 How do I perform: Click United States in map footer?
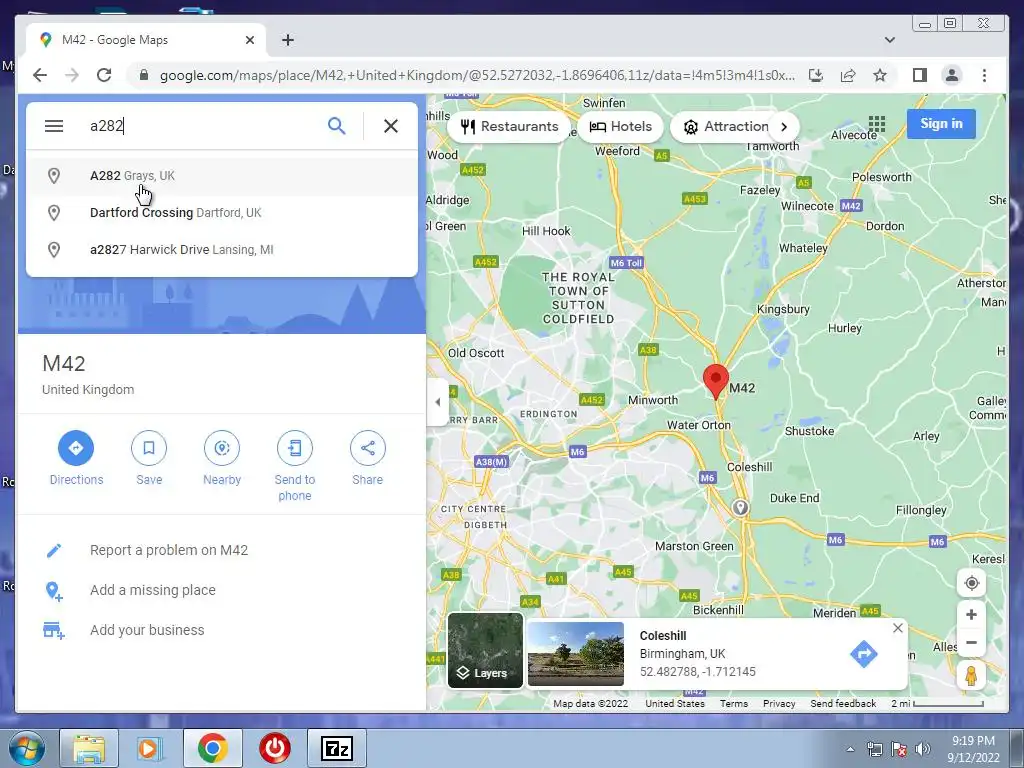click(x=675, y=703)
